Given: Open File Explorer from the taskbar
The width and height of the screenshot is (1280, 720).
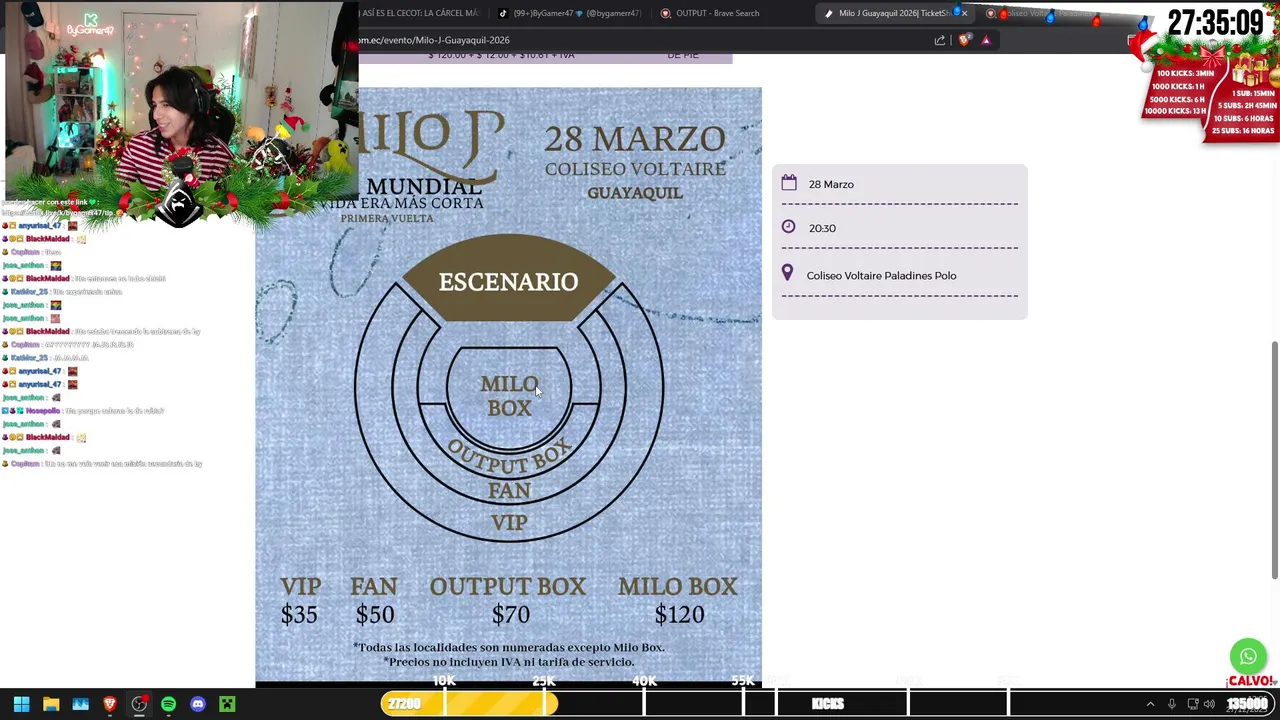Looking at the screenshot, I should point(51,704).
